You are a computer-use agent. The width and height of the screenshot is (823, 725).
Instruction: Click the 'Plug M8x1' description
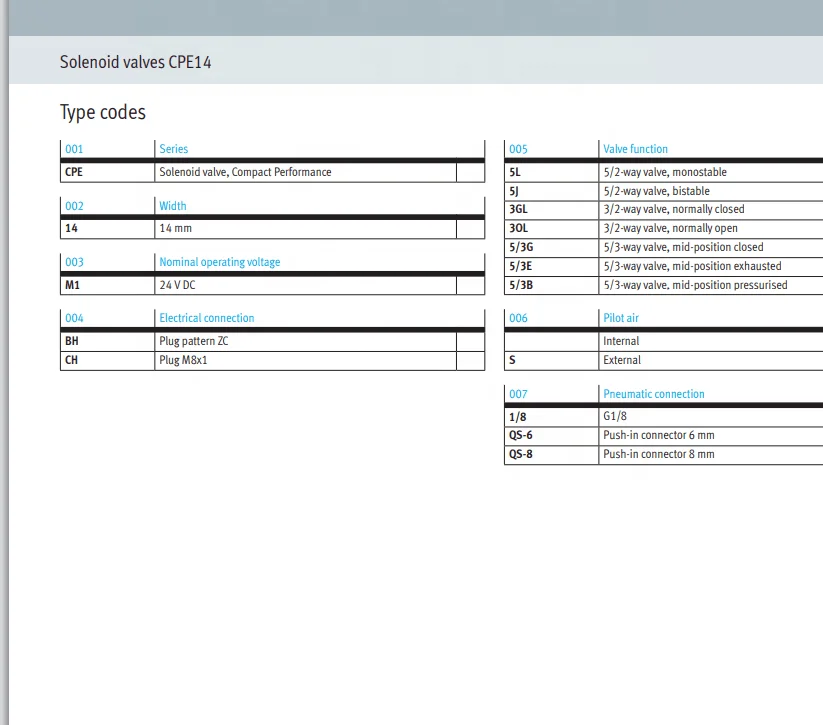coord(183,360)
